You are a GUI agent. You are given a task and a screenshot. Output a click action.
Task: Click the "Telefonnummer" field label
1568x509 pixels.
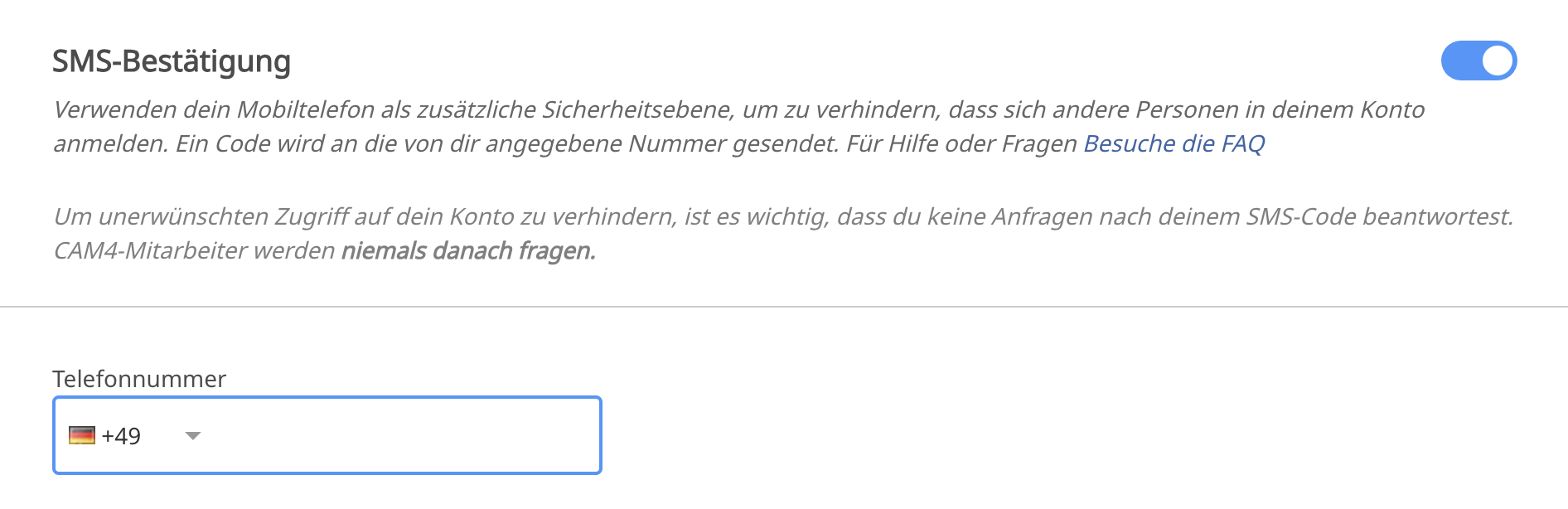139,379
